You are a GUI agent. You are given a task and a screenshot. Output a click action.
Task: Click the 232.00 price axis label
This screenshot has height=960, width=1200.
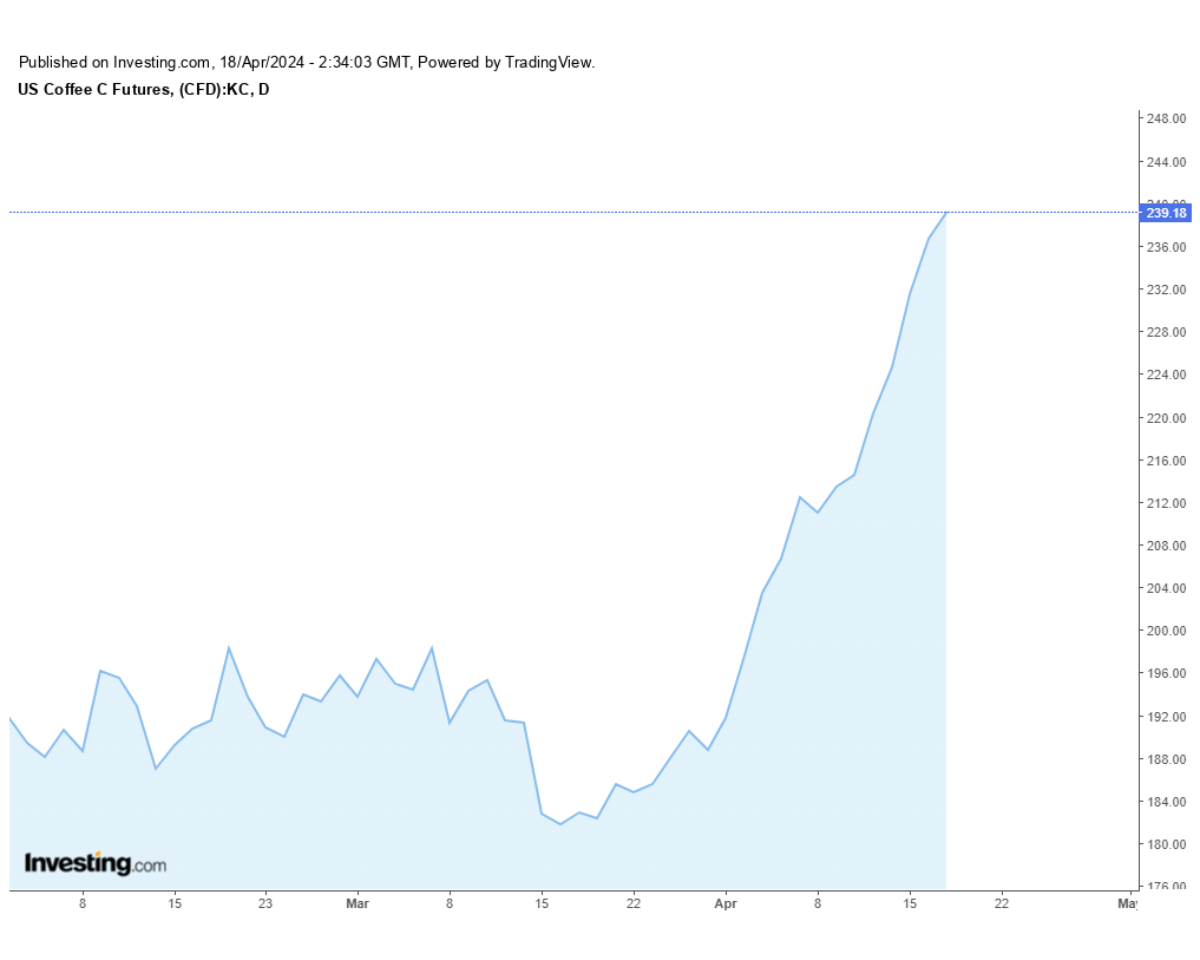1166,290
